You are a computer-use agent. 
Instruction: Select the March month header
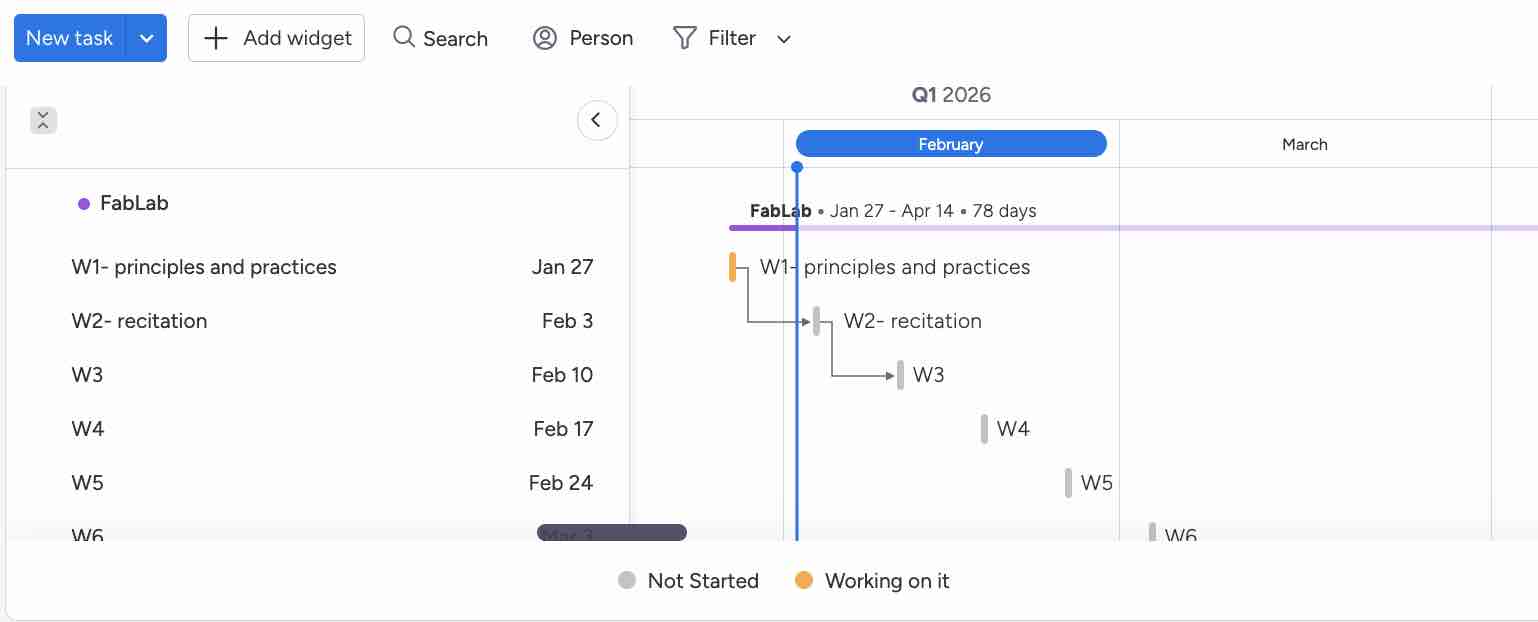pyautogui.click(x=1304, y=144)
